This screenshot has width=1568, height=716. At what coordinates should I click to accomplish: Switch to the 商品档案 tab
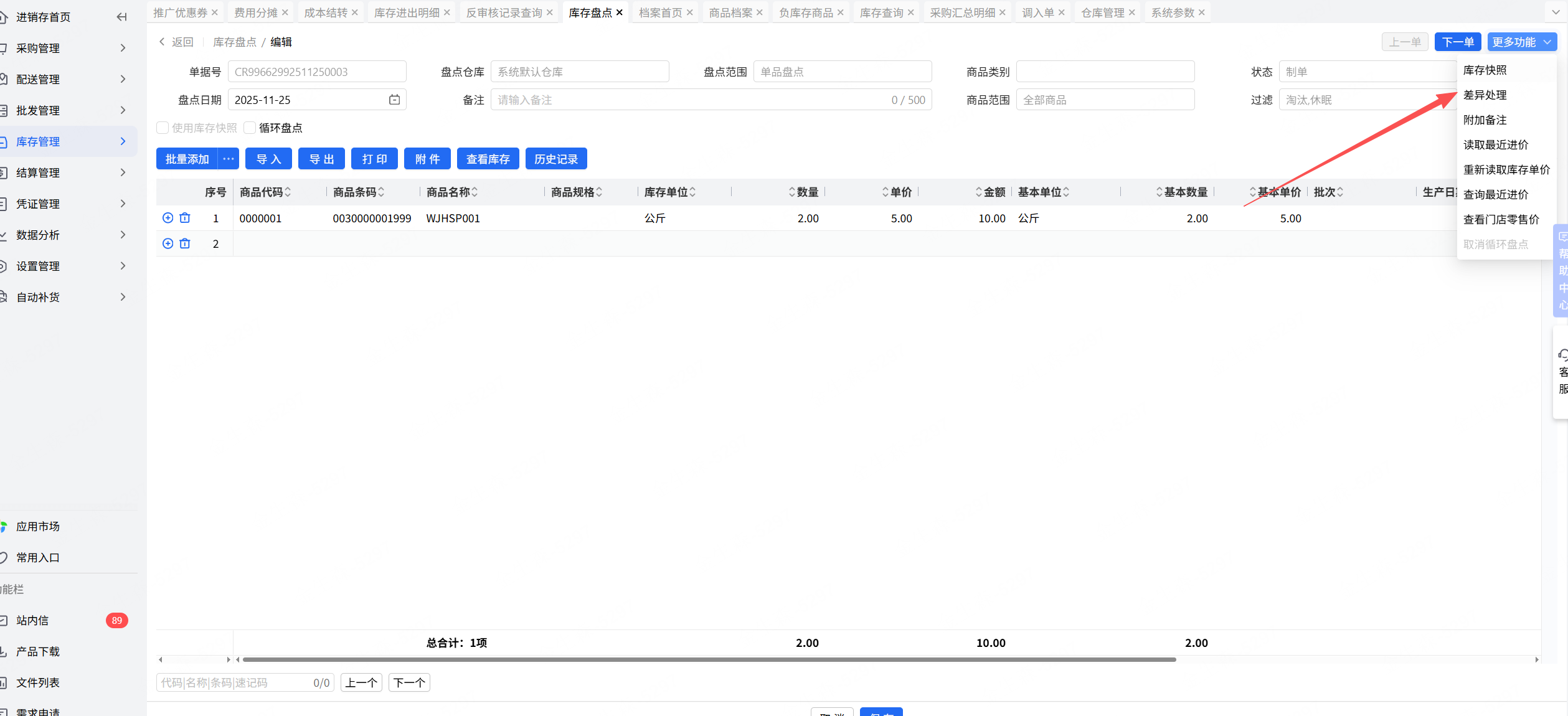pos(730,12)
